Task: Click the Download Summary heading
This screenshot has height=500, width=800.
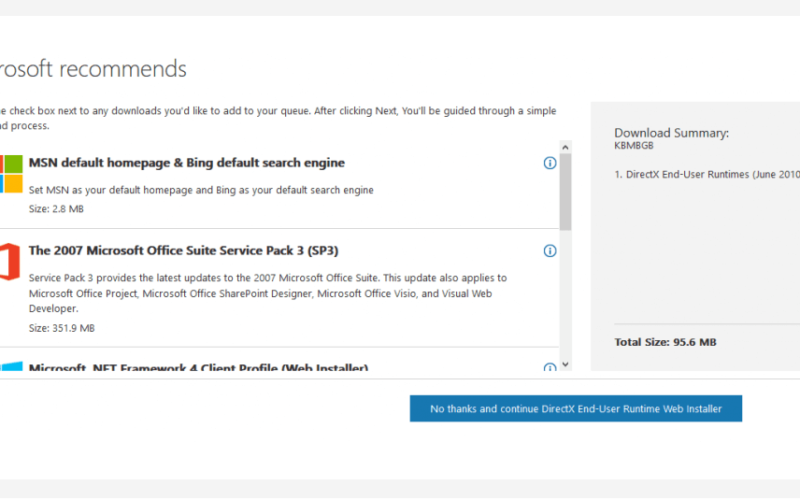Action: pos(671,133)
